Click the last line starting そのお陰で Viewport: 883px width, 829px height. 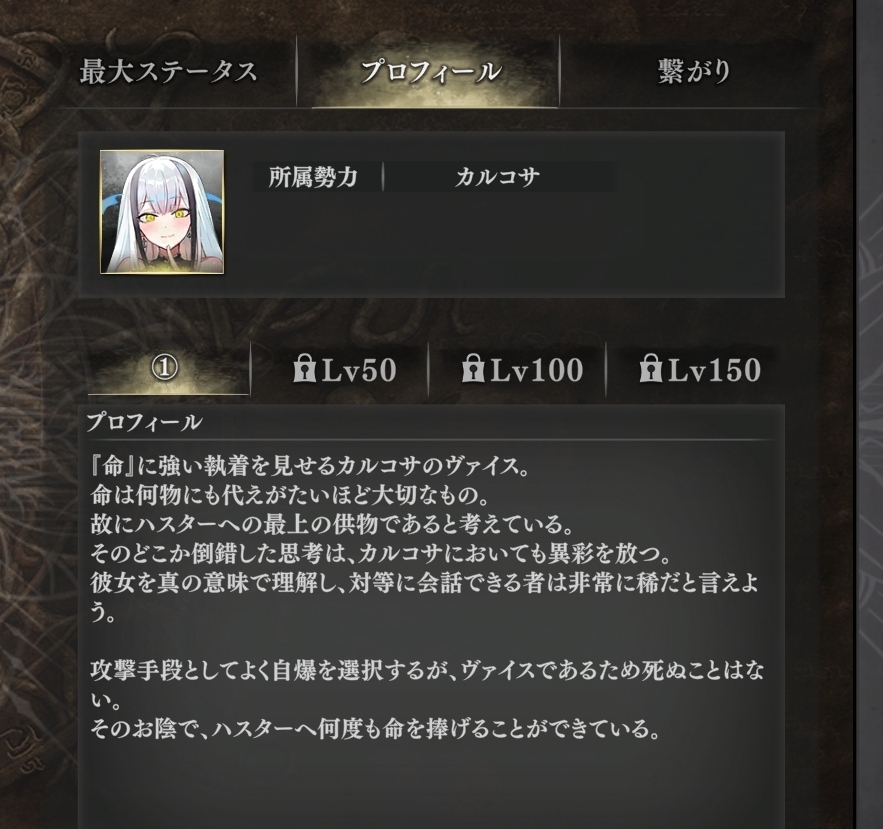click(375, 729)
